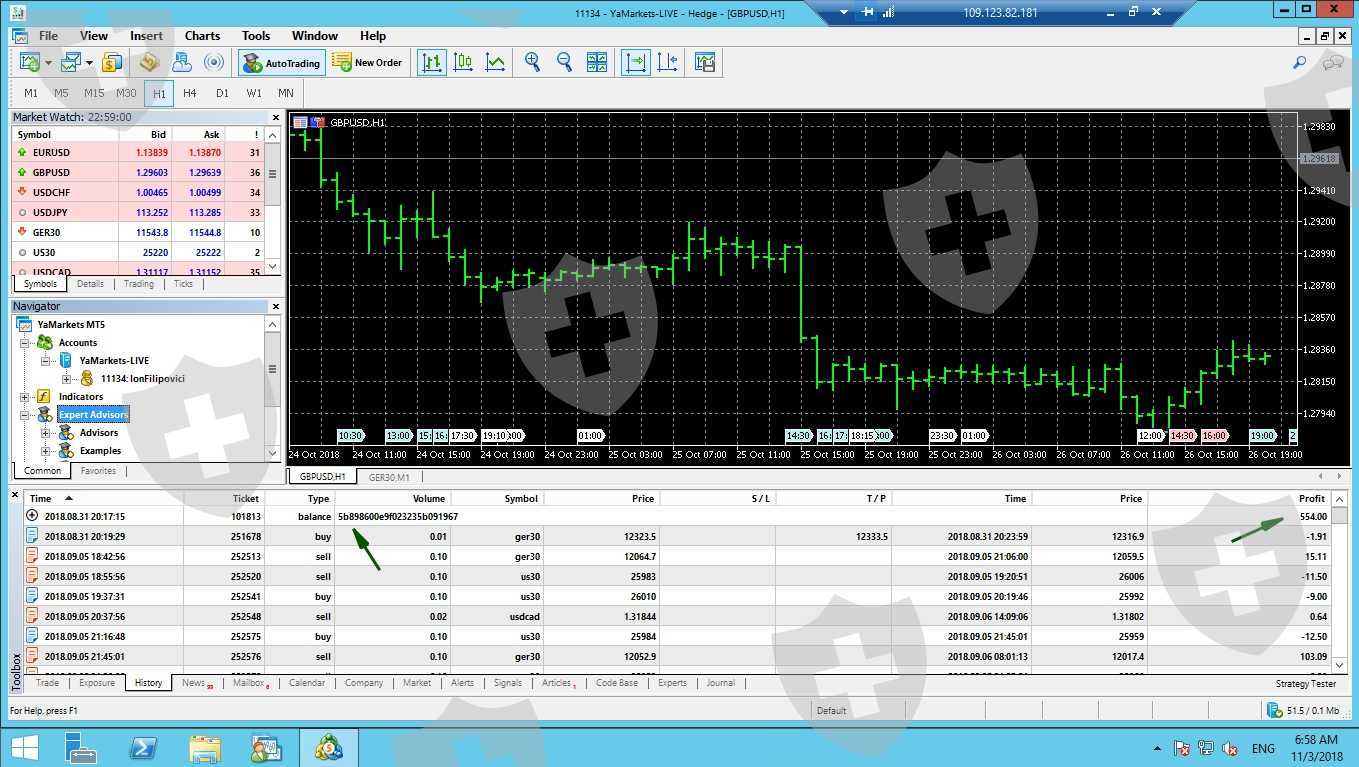Open PowerShell from Windows taskbar
The height and width of the screenshot is (767, 1359).
click(x=143, y=748)
